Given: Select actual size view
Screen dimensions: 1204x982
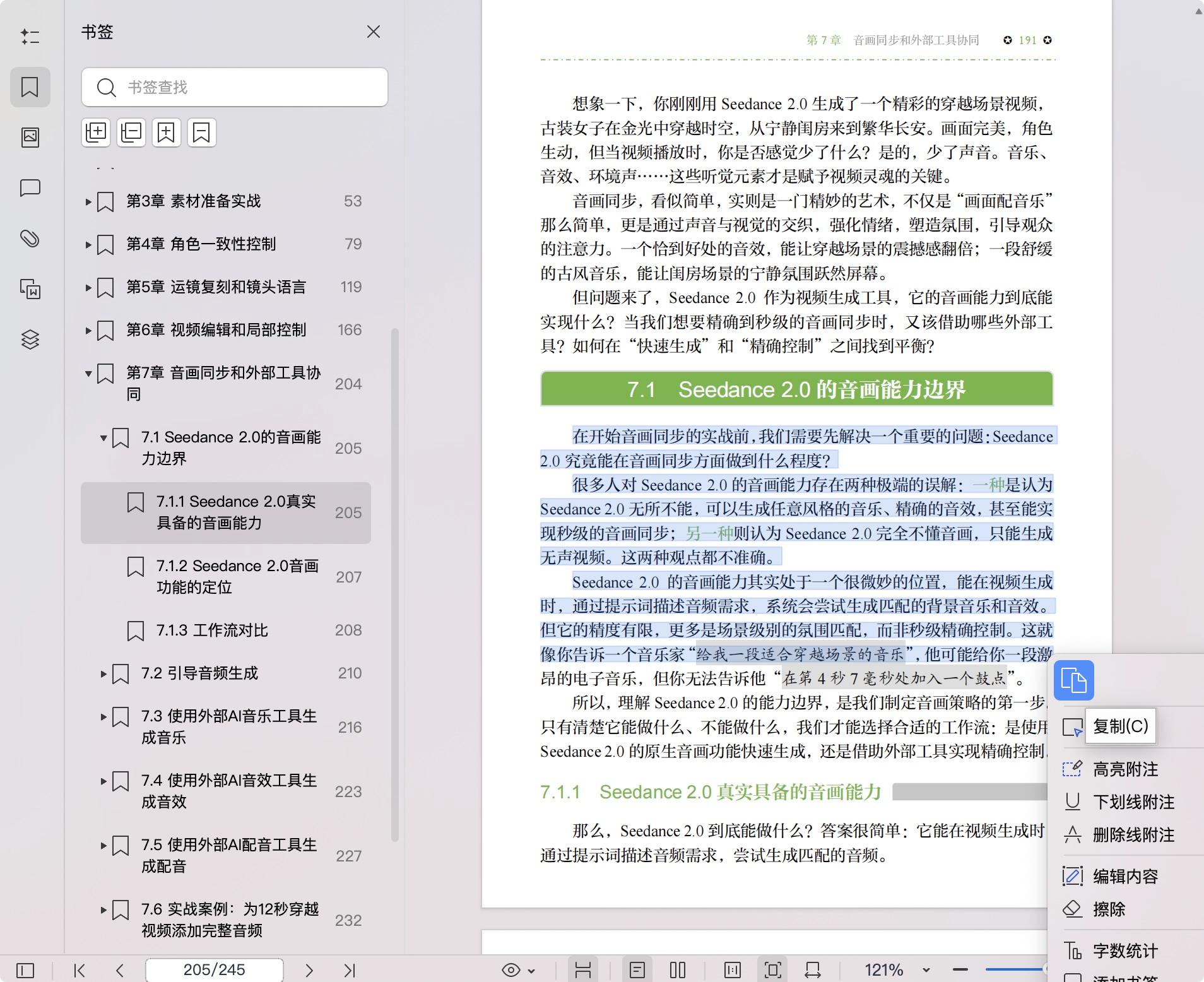Looking at the screenshot, I should [732, 970].
